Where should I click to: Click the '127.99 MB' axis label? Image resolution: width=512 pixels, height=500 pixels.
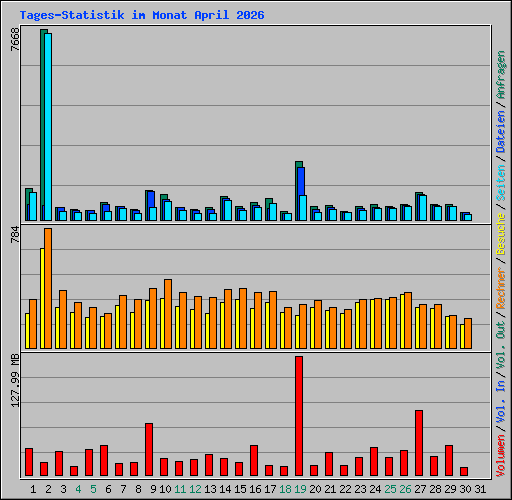(x=15, y=380)
